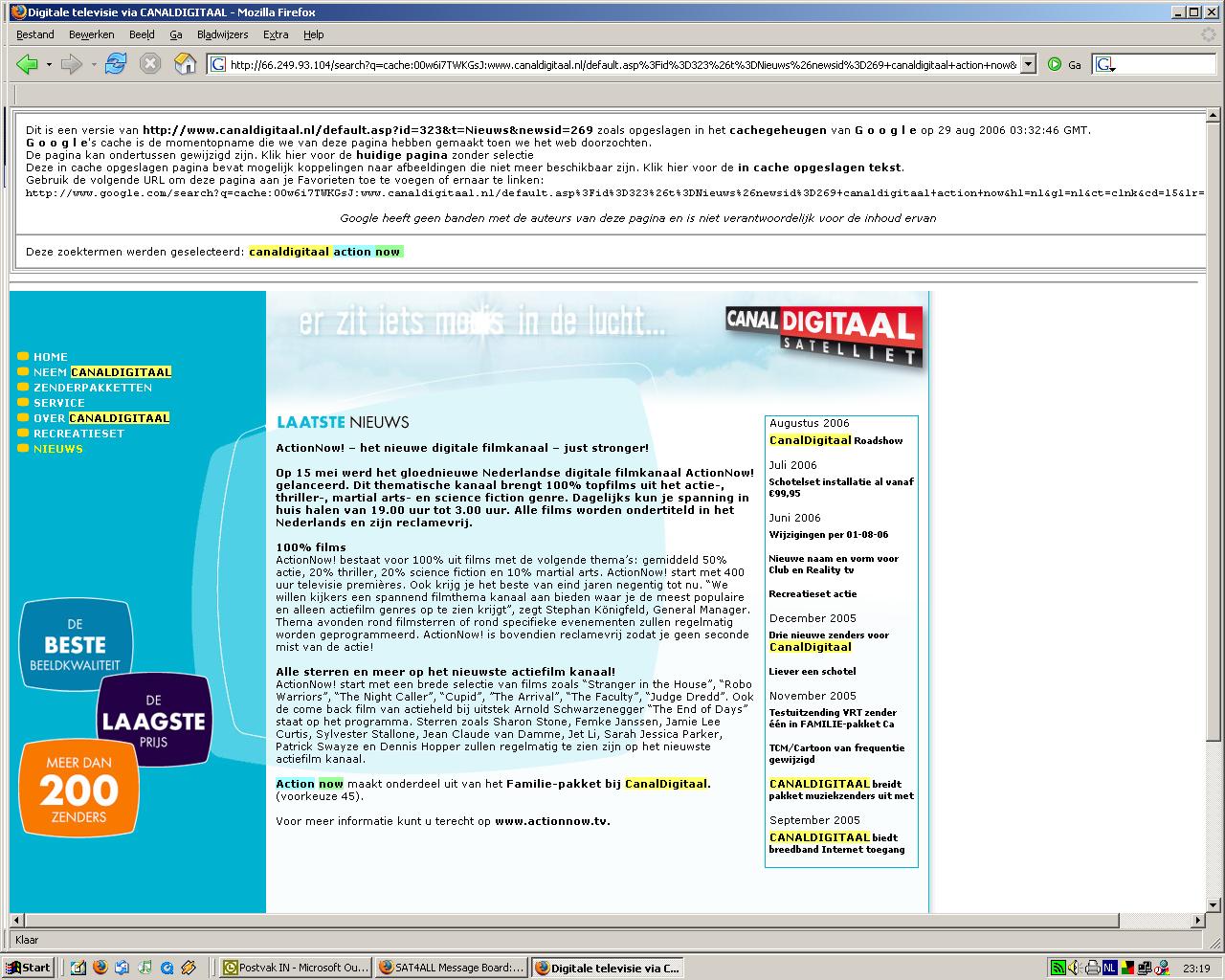
Task: Click the orange 'Meer dan 200 zenders' badge
Action: click(78, 789)
